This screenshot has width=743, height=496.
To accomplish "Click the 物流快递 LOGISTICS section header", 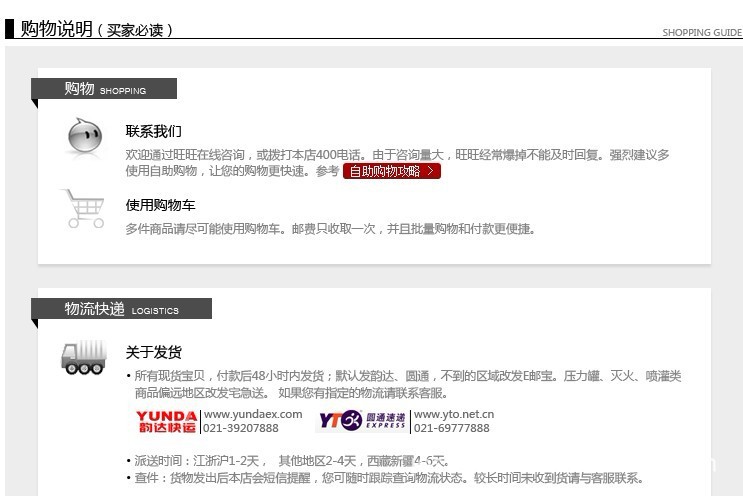I will [x=121, y=309].
